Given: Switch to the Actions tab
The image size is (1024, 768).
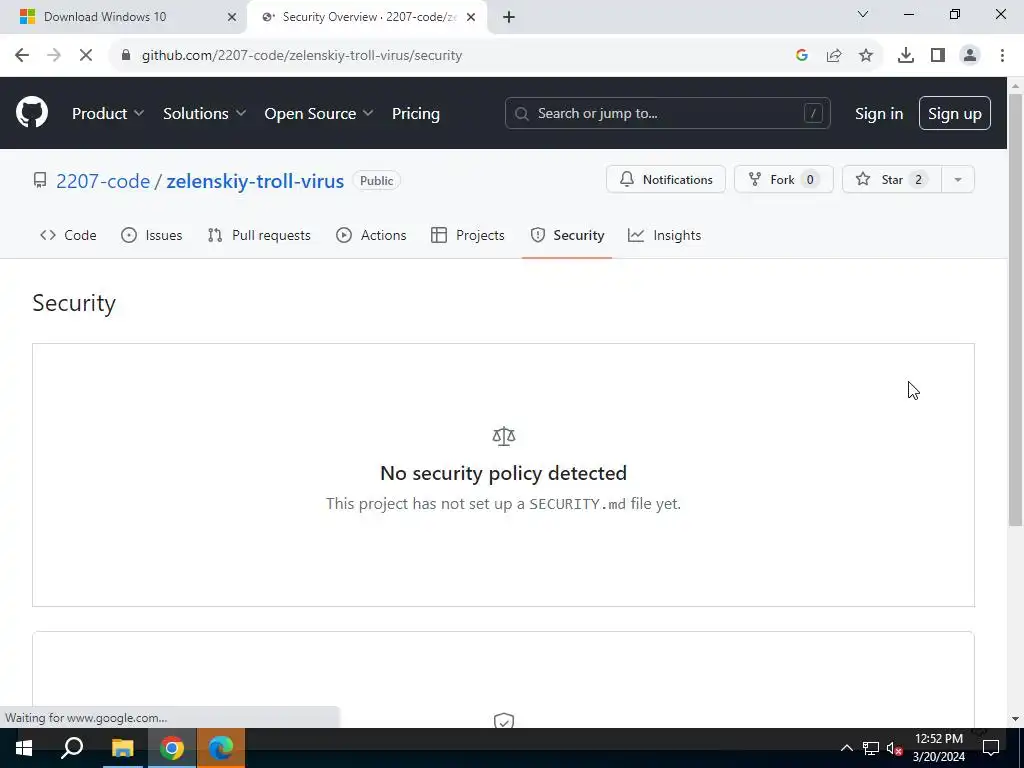Looking at the screenshot, I should click(371, 235).
